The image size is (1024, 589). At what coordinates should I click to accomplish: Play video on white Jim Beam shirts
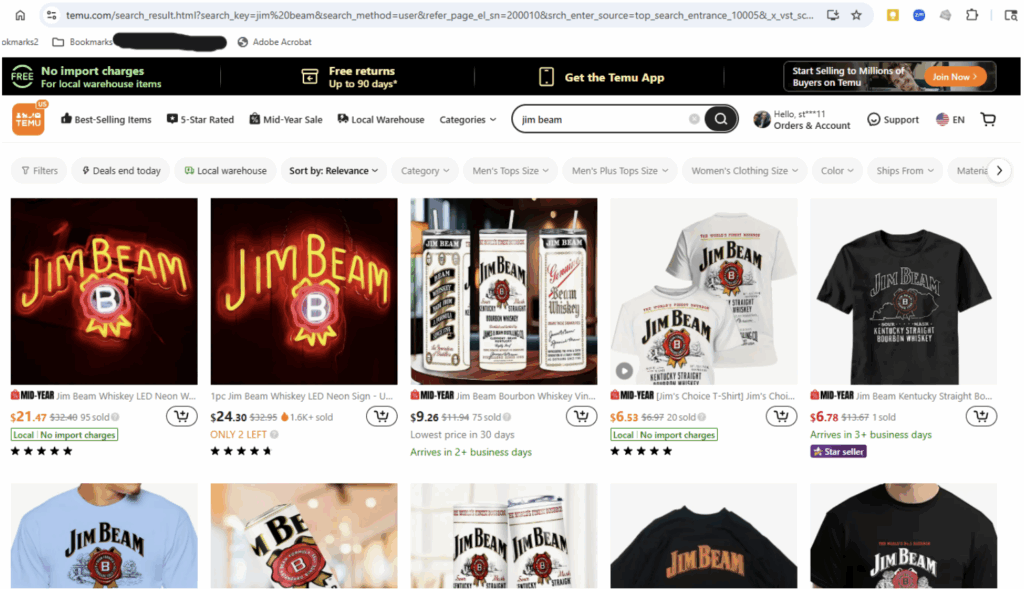[624, 371]
